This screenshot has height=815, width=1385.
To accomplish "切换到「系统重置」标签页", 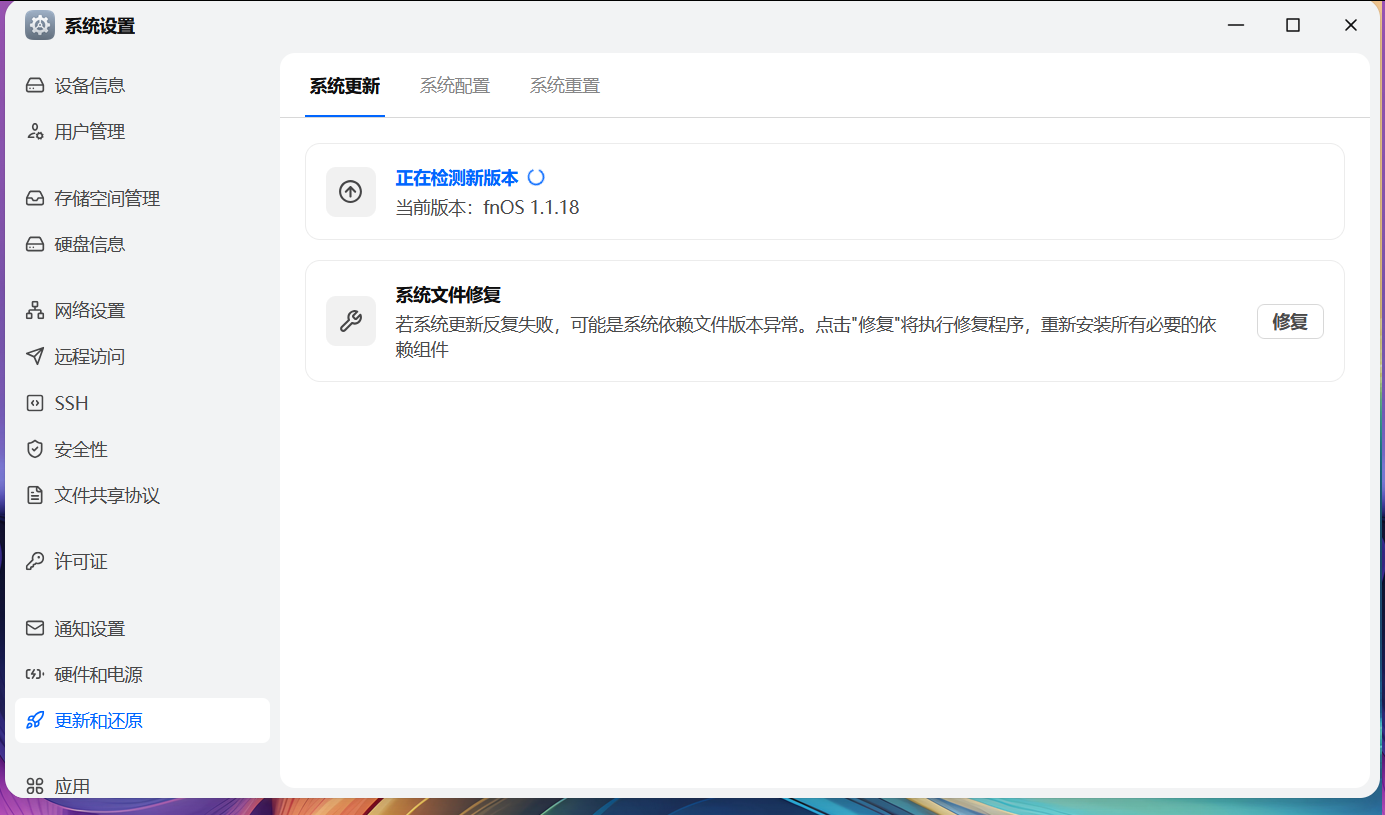I will tap(564, 86).
